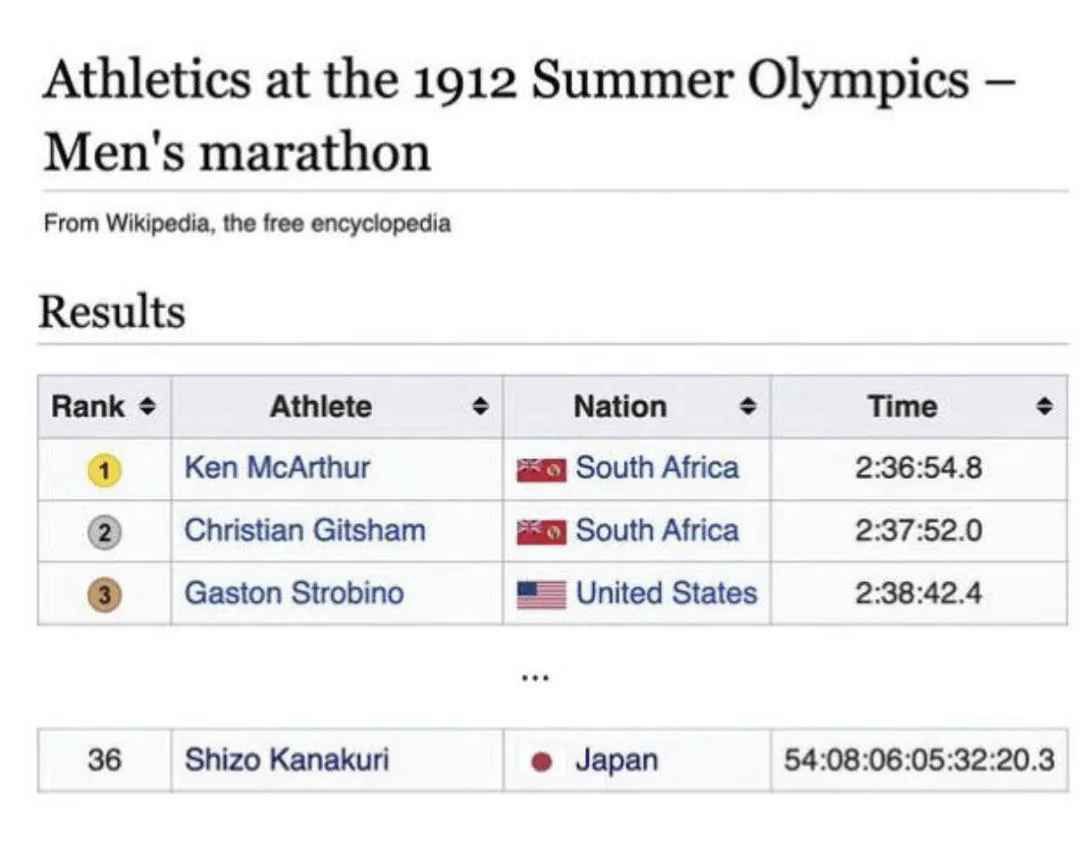Click South Africa flag beside Ken McArthur
1080x850 pixels.
pyautogui.click(x=541, y=469)
